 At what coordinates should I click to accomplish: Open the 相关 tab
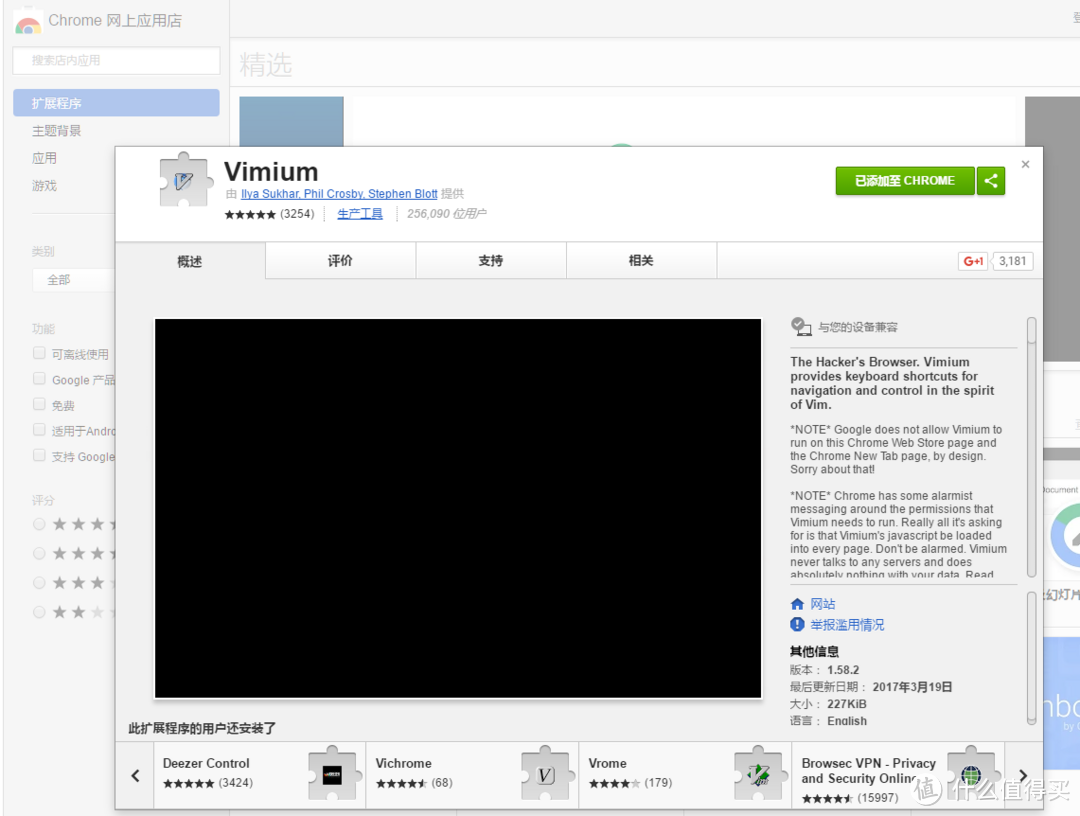[641, 260]
